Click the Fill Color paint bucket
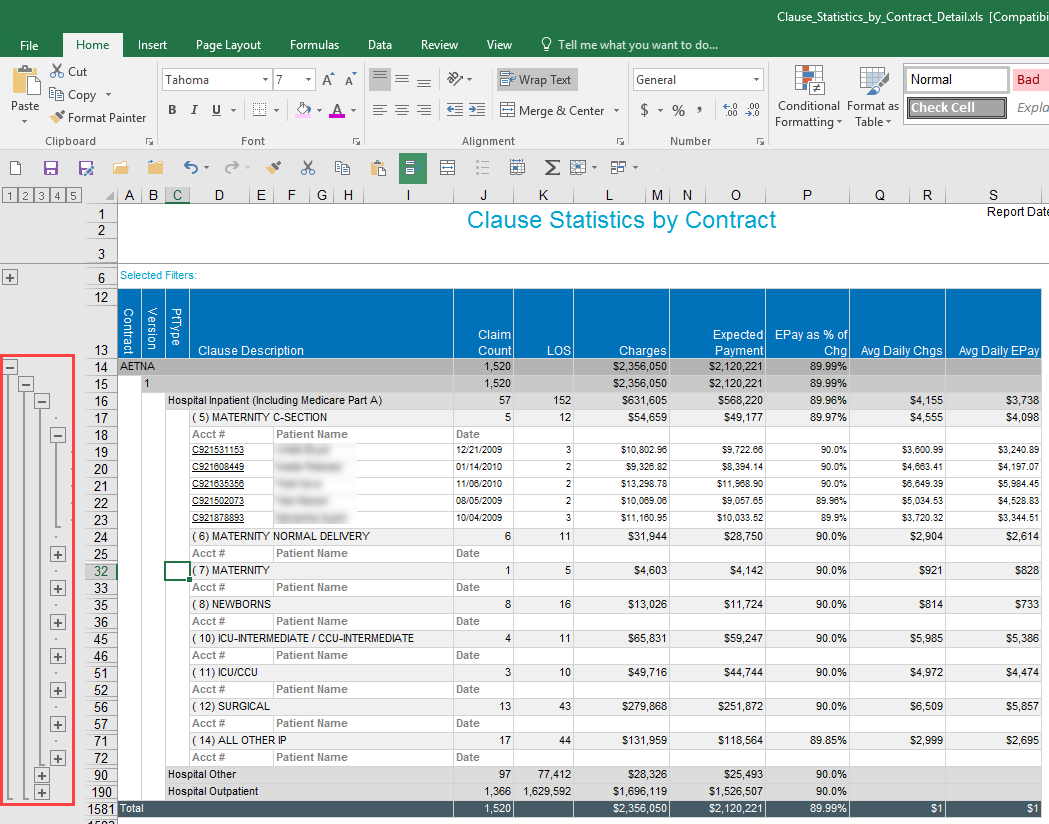The image size is (1049, 824). (x=303, y=110)
